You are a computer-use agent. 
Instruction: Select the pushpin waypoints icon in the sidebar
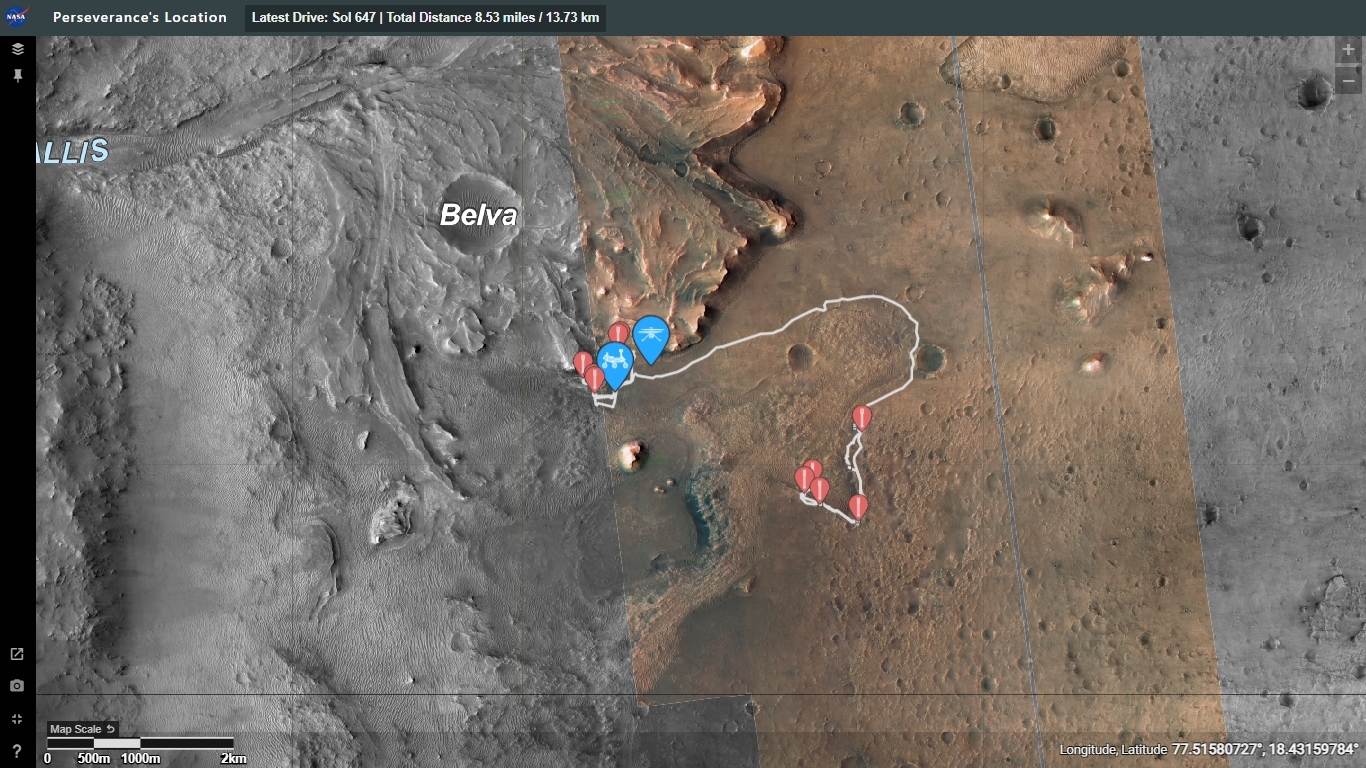(x=17, y=76)
